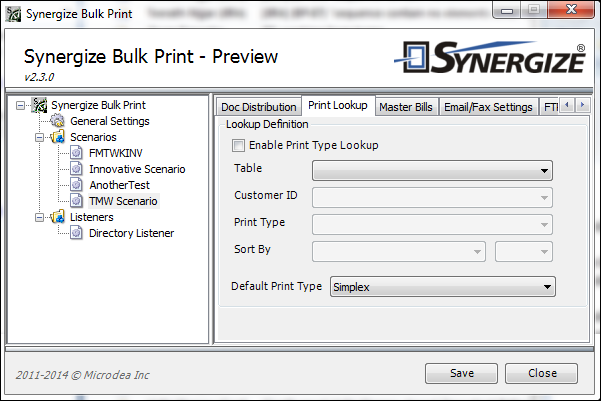Open the Sort By field dropdown
Screen dimensions: 601x401
399,251
